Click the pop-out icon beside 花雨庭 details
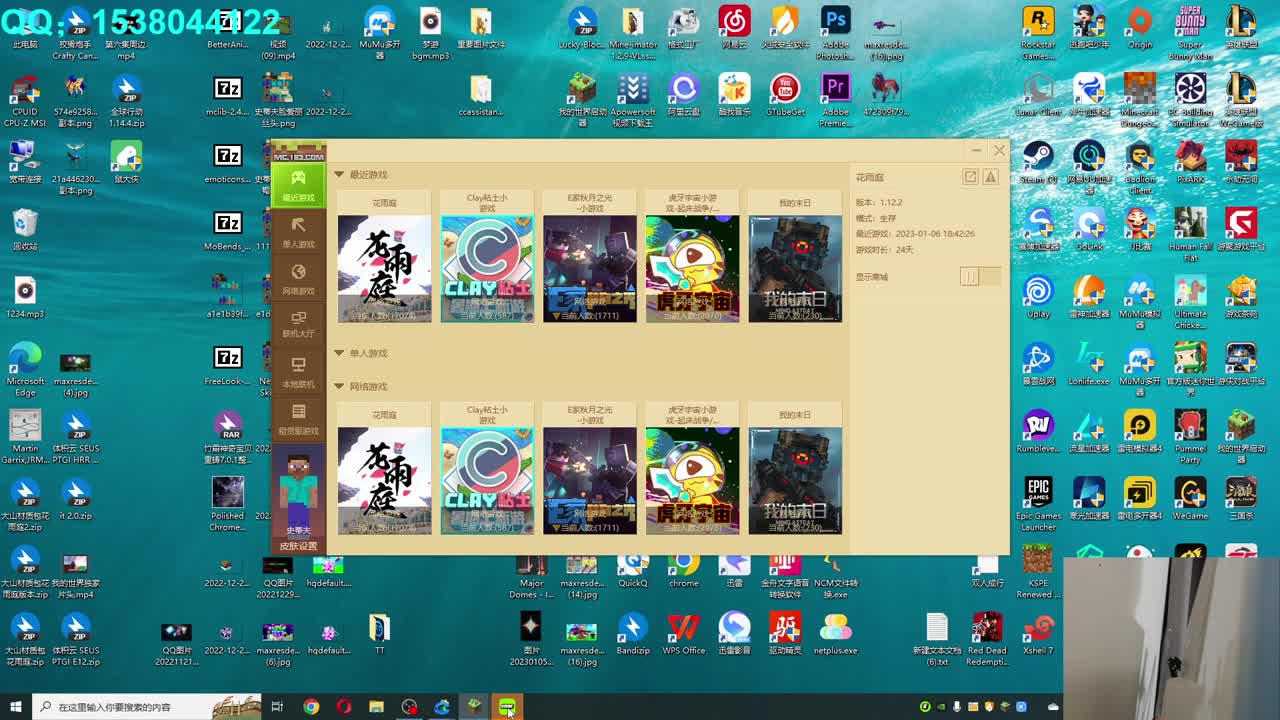Viewport: 1280px width, 720px height. pos(970,177)
